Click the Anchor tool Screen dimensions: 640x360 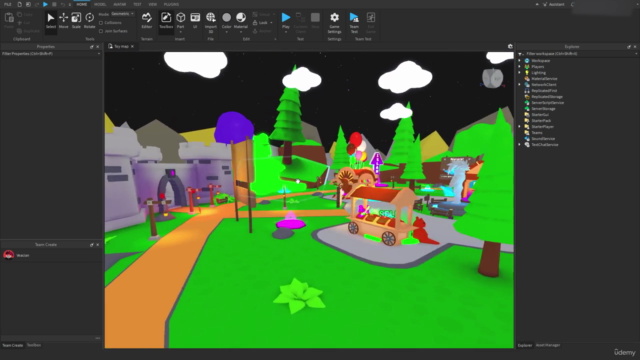262,31
